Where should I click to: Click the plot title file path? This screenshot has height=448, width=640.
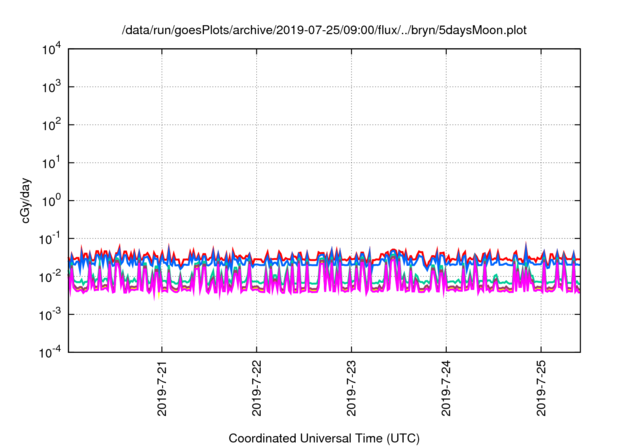point(324,30)
